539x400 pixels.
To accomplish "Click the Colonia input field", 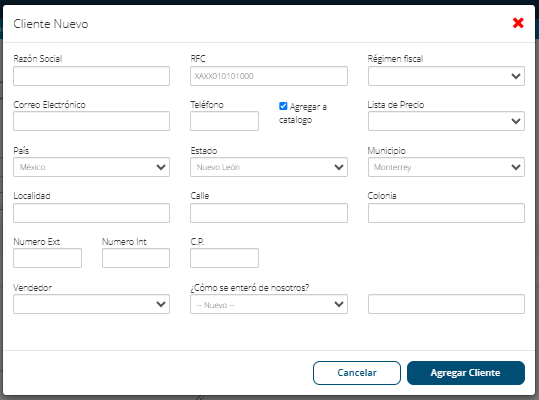I will tap(446, 213).
